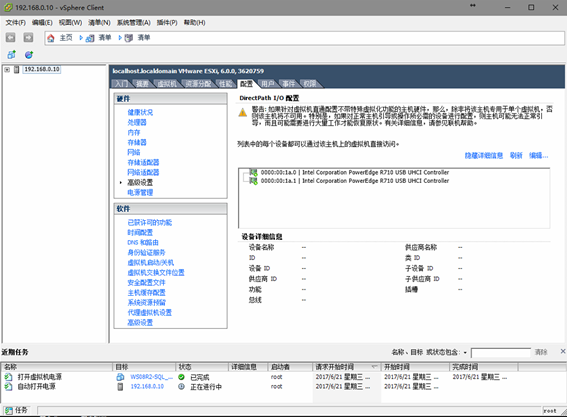This screenshot has width=567, height=417.
Task: Switch to the 用户 tab
Action: pos(268,84)
